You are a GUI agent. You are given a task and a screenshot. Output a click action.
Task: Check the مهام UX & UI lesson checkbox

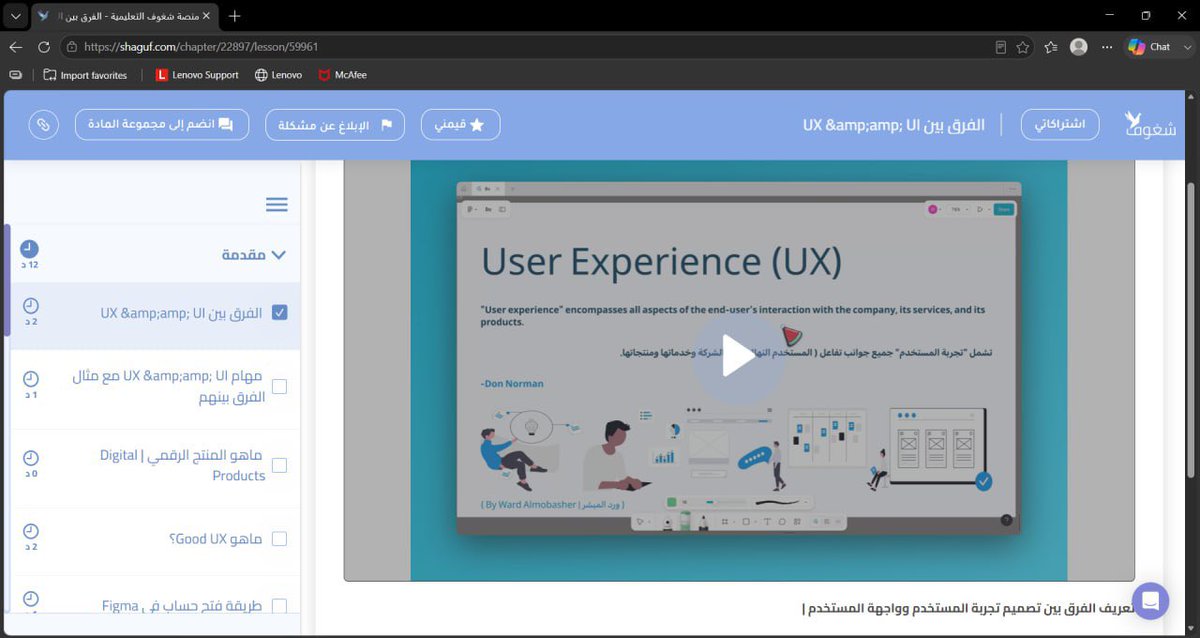point(279,386)
